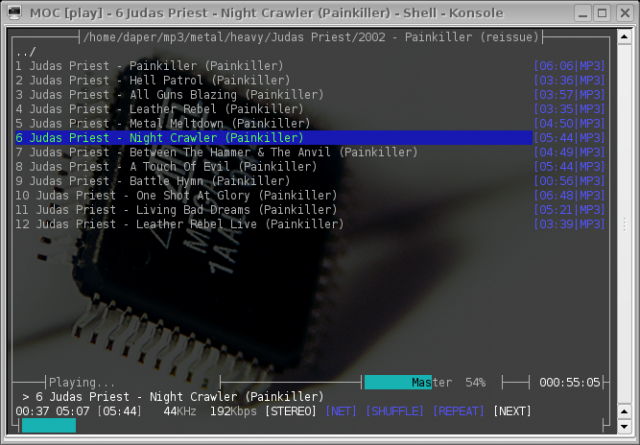The height and width of the screenshot is (445, 640).
Task: Click the scroll up arrow near bottom
Action: point(624,412)
